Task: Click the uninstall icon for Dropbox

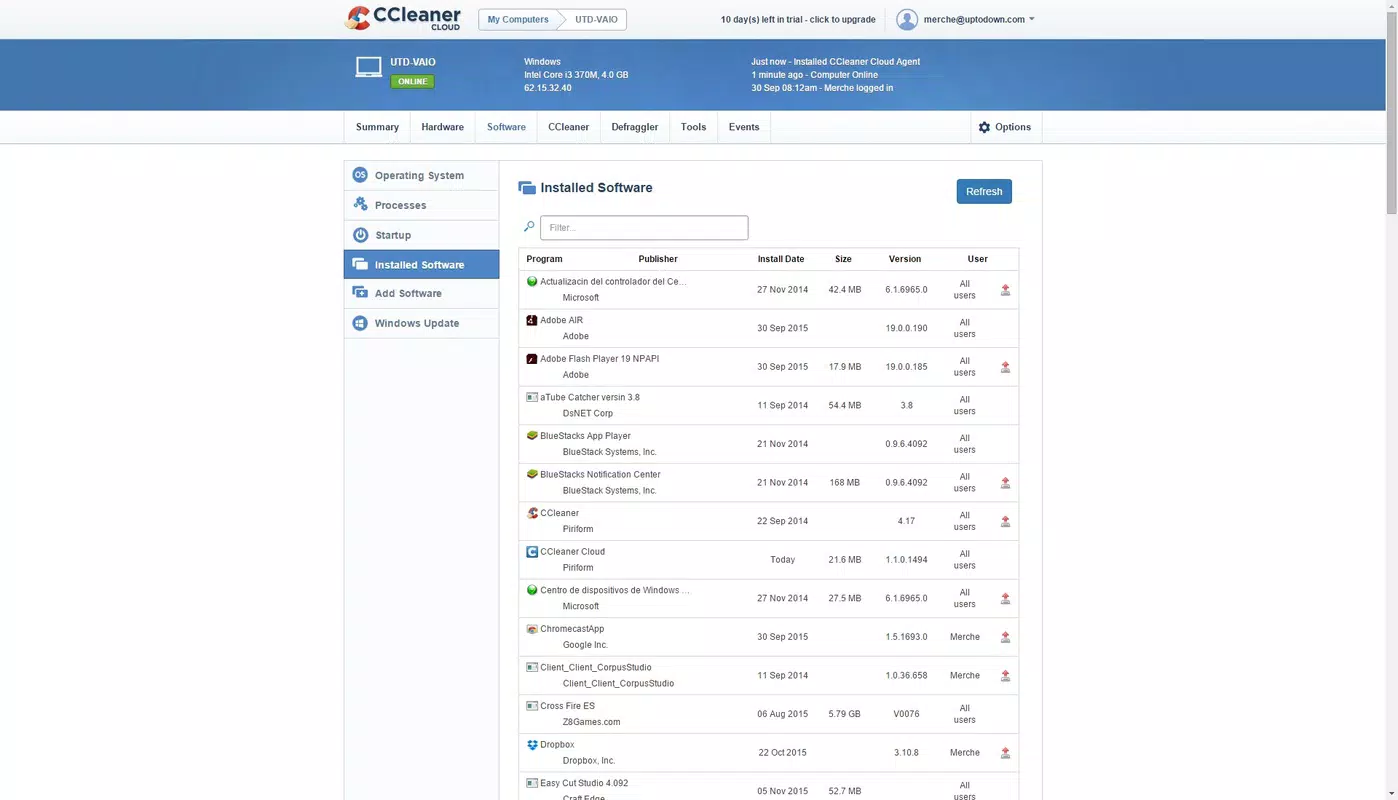Action: 1005,753
